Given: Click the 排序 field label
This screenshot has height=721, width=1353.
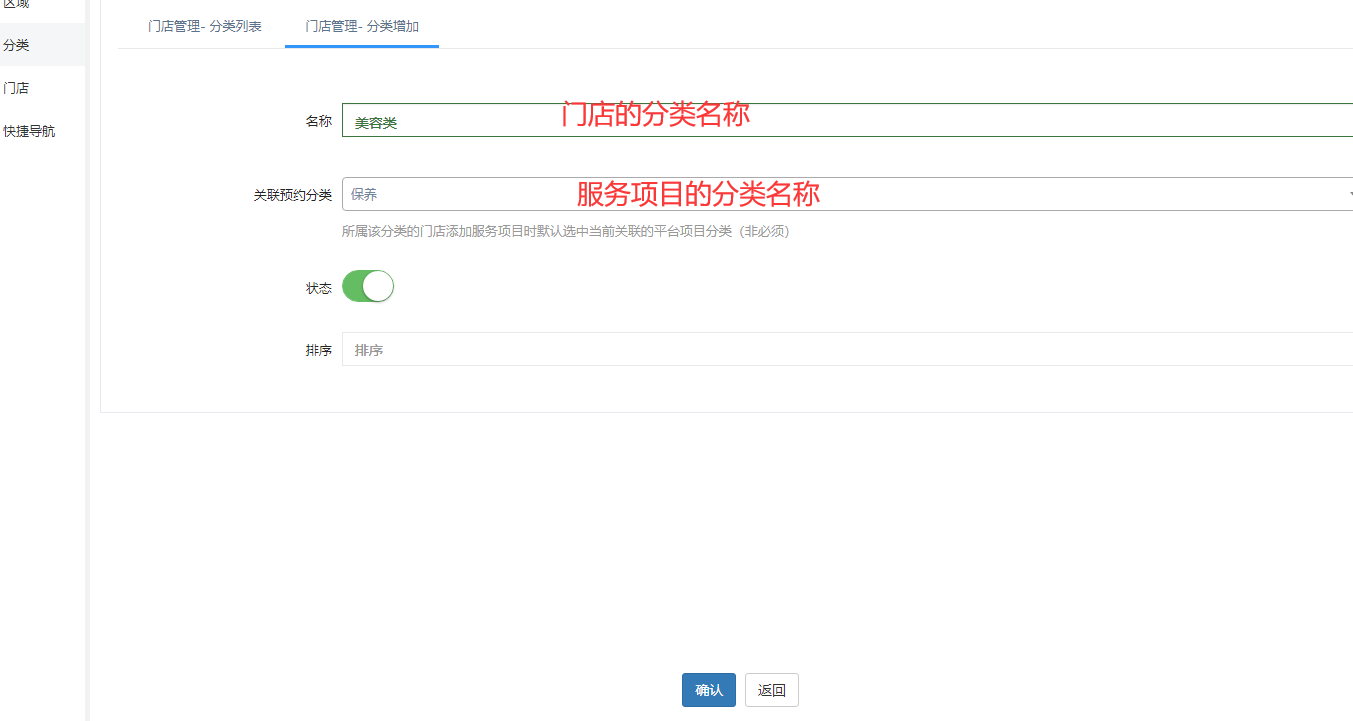Looking at the screenshot, I should pos(318,351).
